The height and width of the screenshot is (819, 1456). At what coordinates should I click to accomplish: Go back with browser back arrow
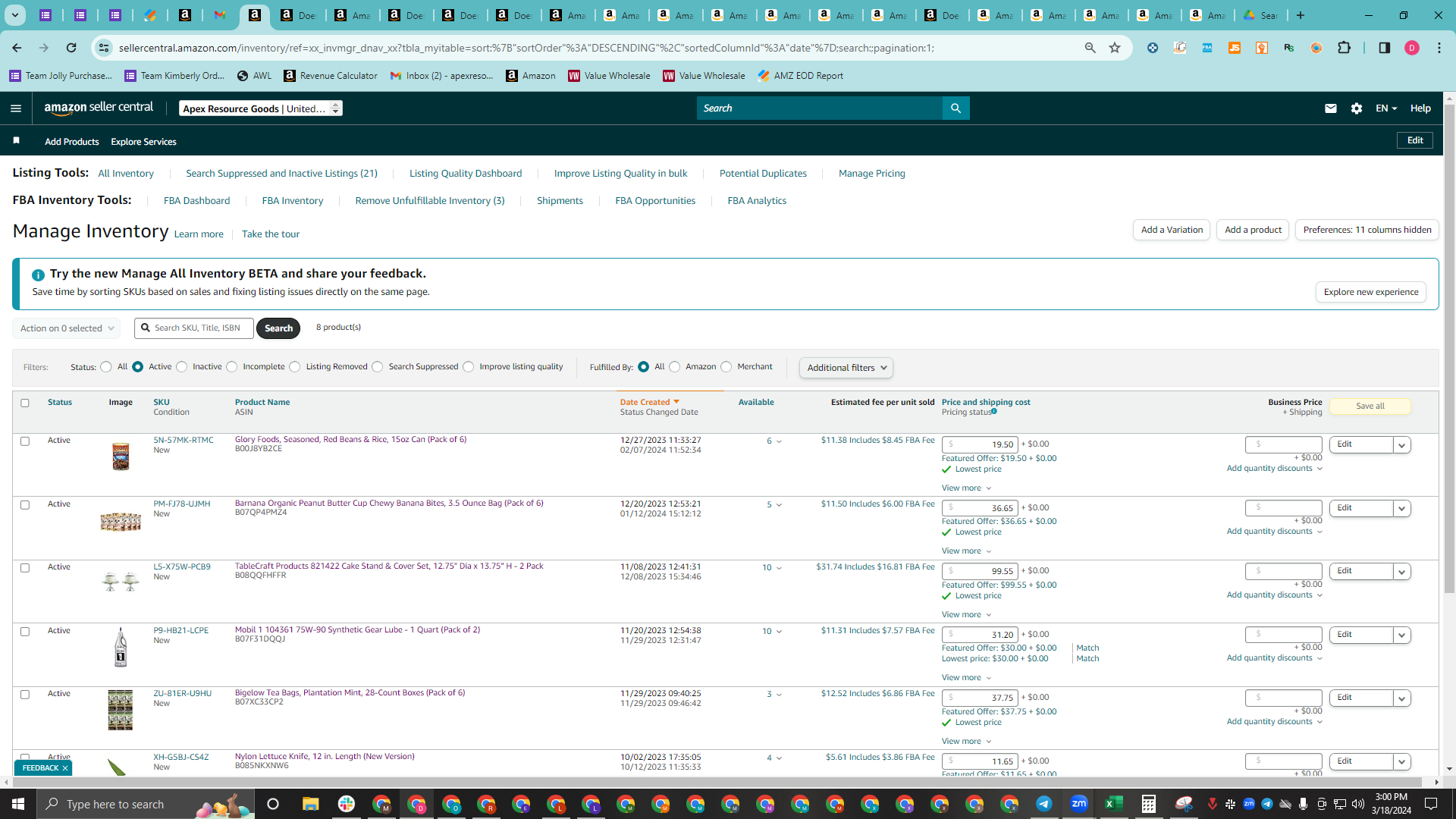click(x=17, y=48)
